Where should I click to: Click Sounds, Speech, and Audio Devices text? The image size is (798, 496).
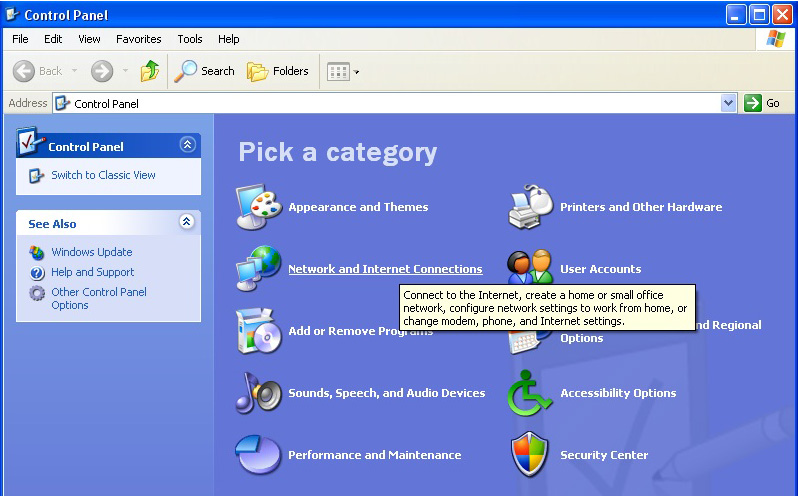tap(387, 393)
